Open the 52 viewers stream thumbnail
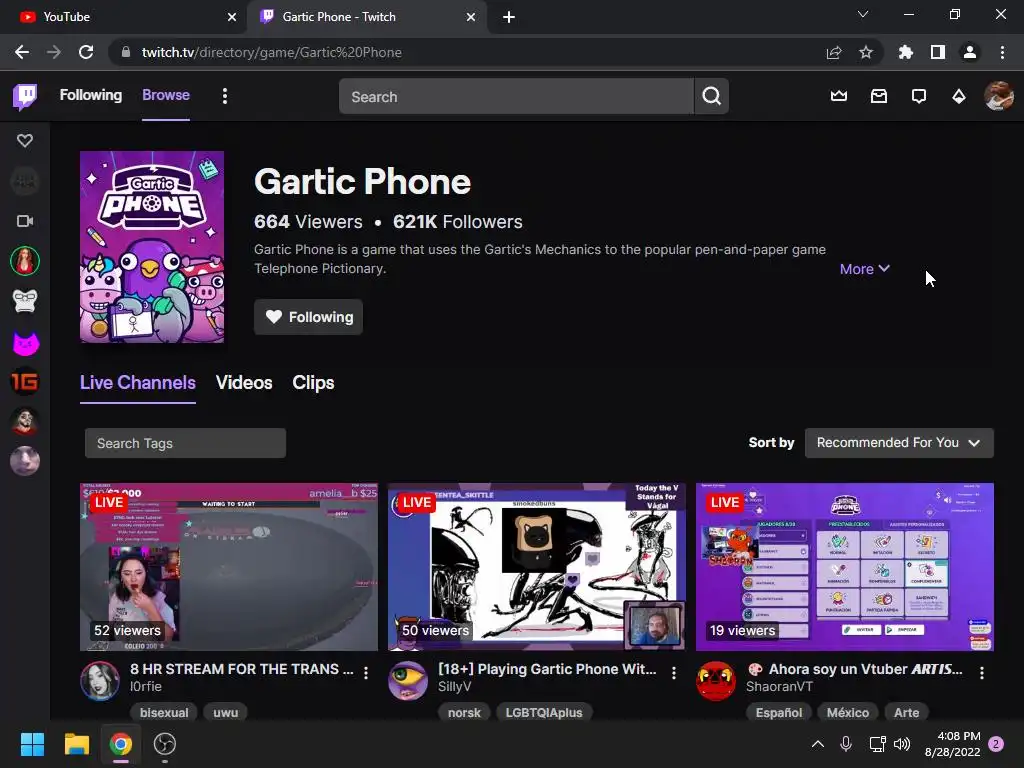Screen dimensions: 1024x768 229,567
